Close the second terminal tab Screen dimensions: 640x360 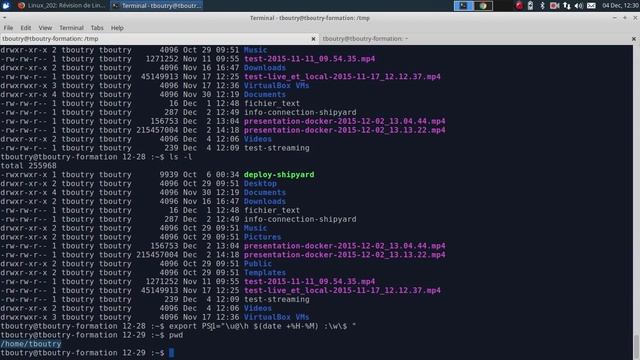(x=633, y=39)
